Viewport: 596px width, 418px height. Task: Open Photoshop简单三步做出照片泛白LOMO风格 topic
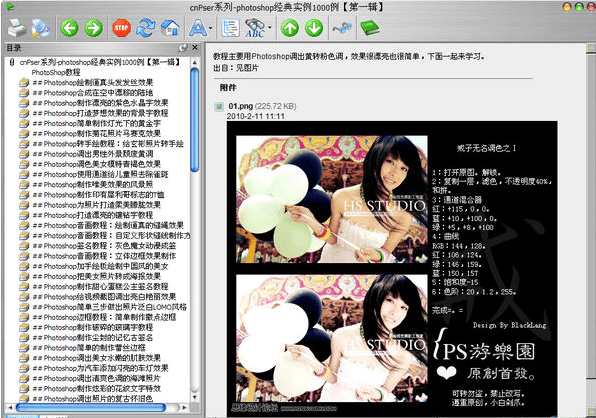[109, 307]
